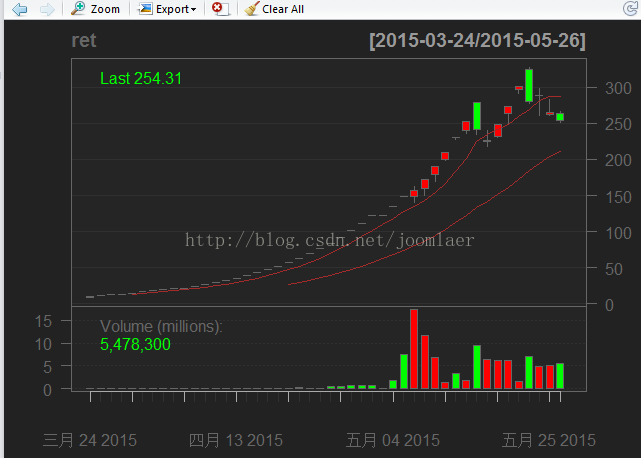Click the 'Last 254.31' label

click(x=141, y=79)
